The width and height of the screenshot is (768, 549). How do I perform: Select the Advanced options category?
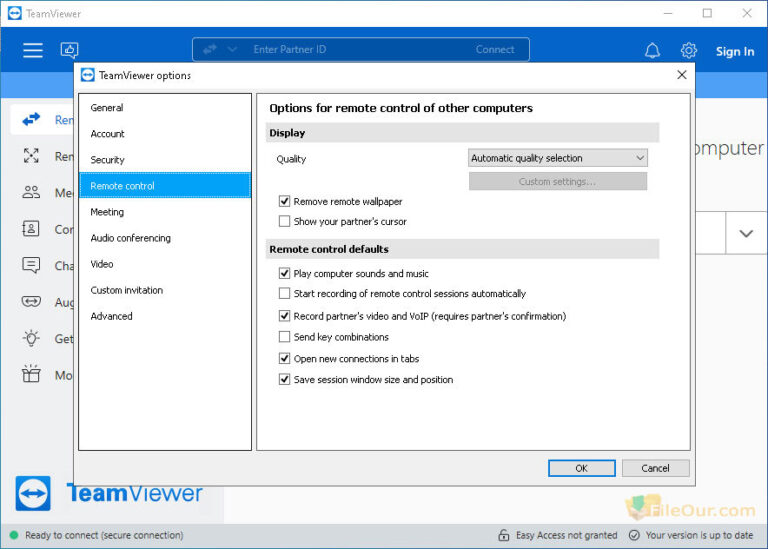pos(165,316)
